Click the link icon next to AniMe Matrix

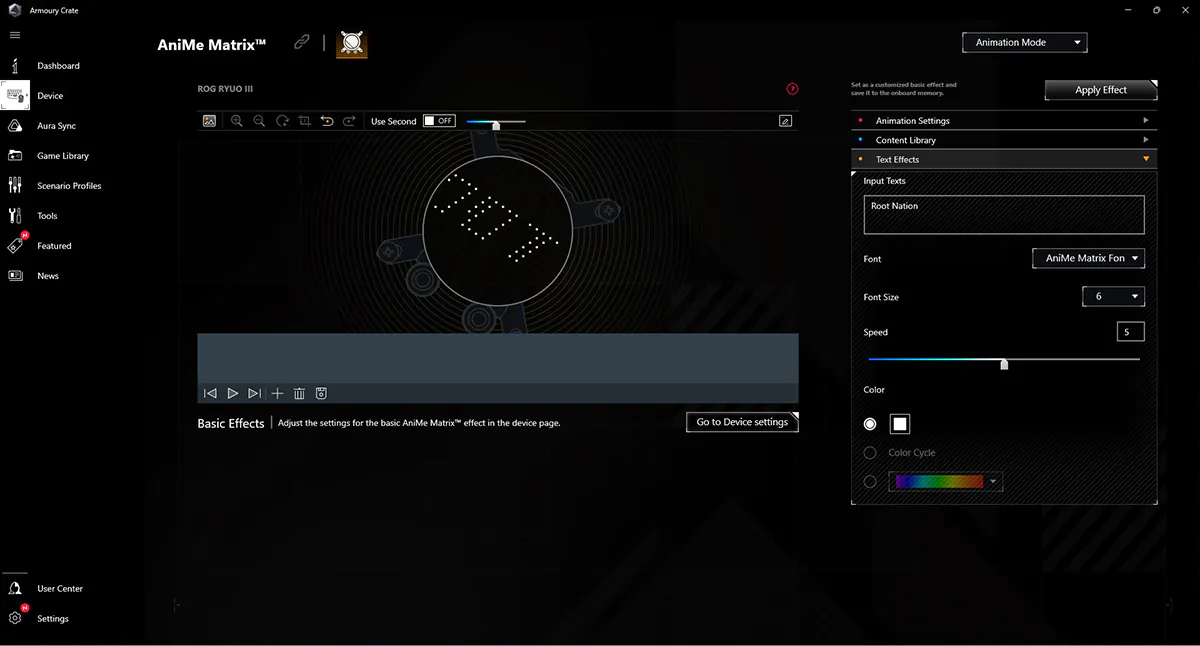point(301,42)
